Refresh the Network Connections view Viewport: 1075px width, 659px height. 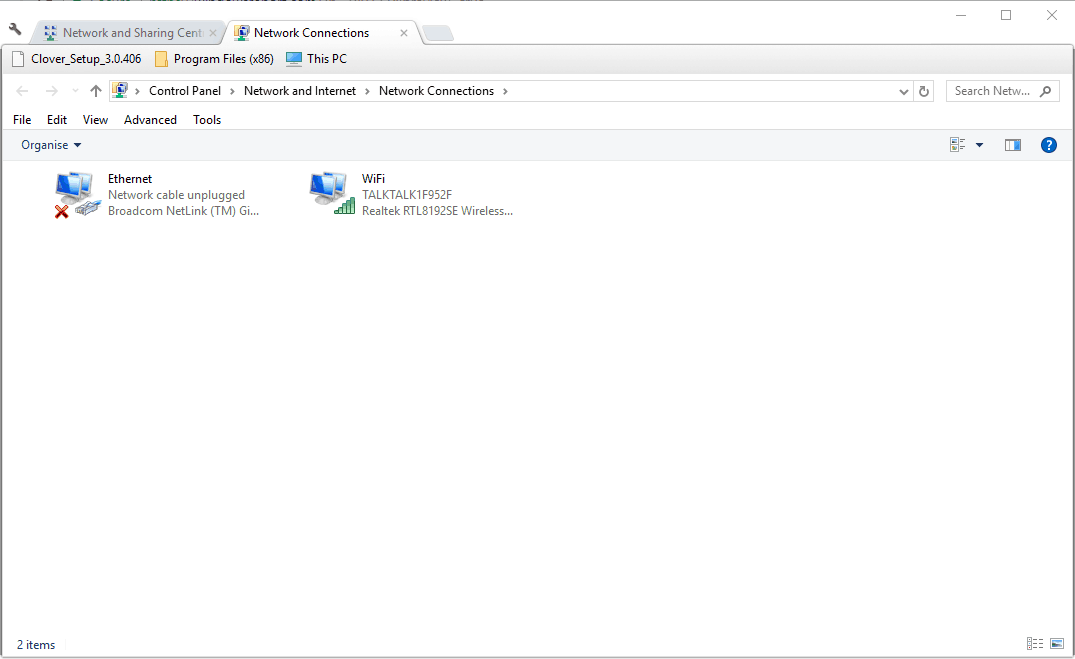point(923,91)
